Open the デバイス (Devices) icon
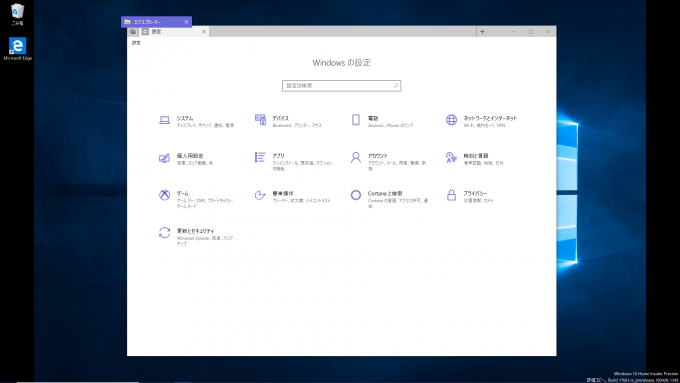Screen dimensions: 680x383 click(x=260, y=120)
